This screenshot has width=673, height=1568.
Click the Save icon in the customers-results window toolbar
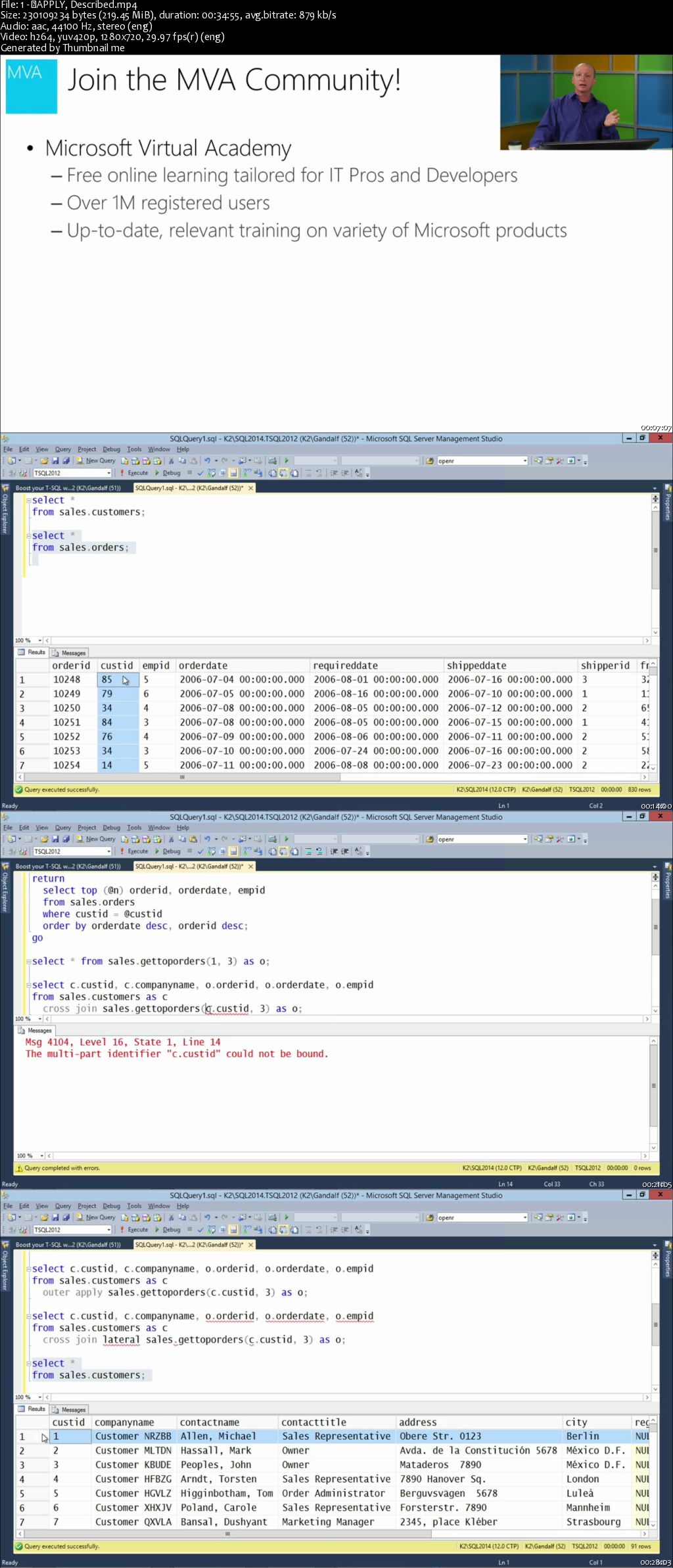(x=55, y=1217)
